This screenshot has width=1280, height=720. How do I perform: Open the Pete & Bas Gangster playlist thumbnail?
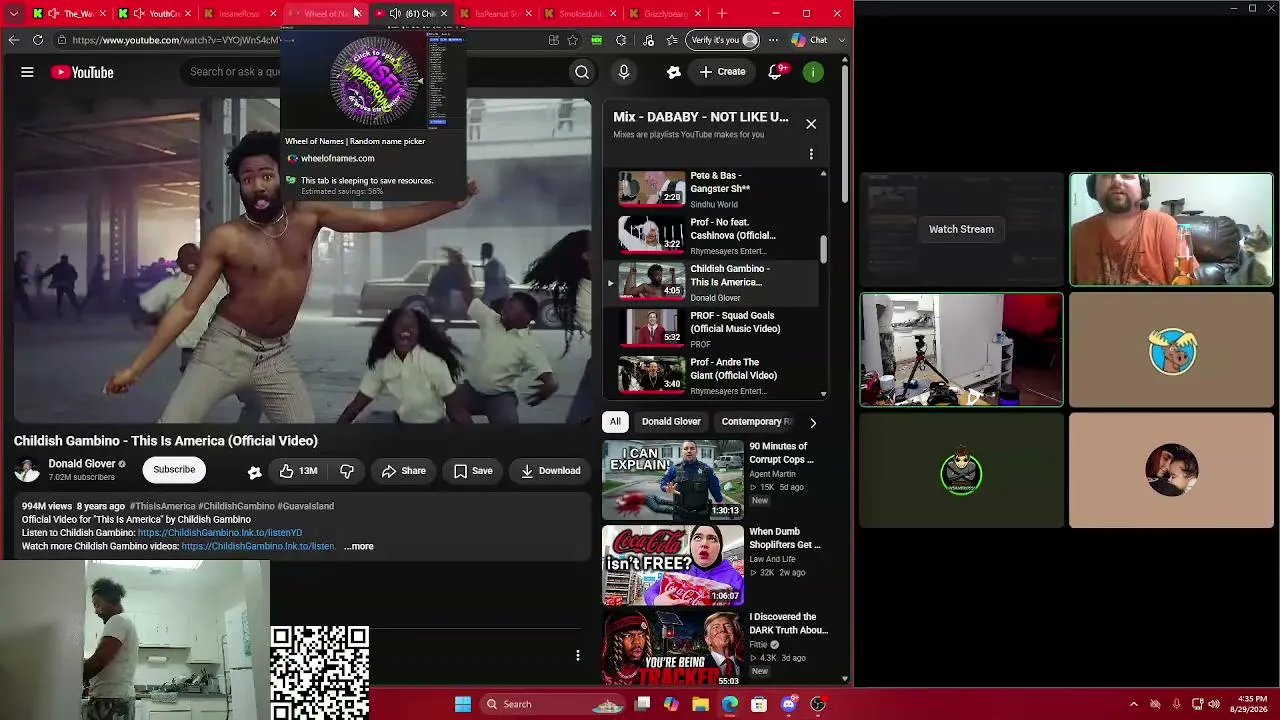(x=652, y=188)
